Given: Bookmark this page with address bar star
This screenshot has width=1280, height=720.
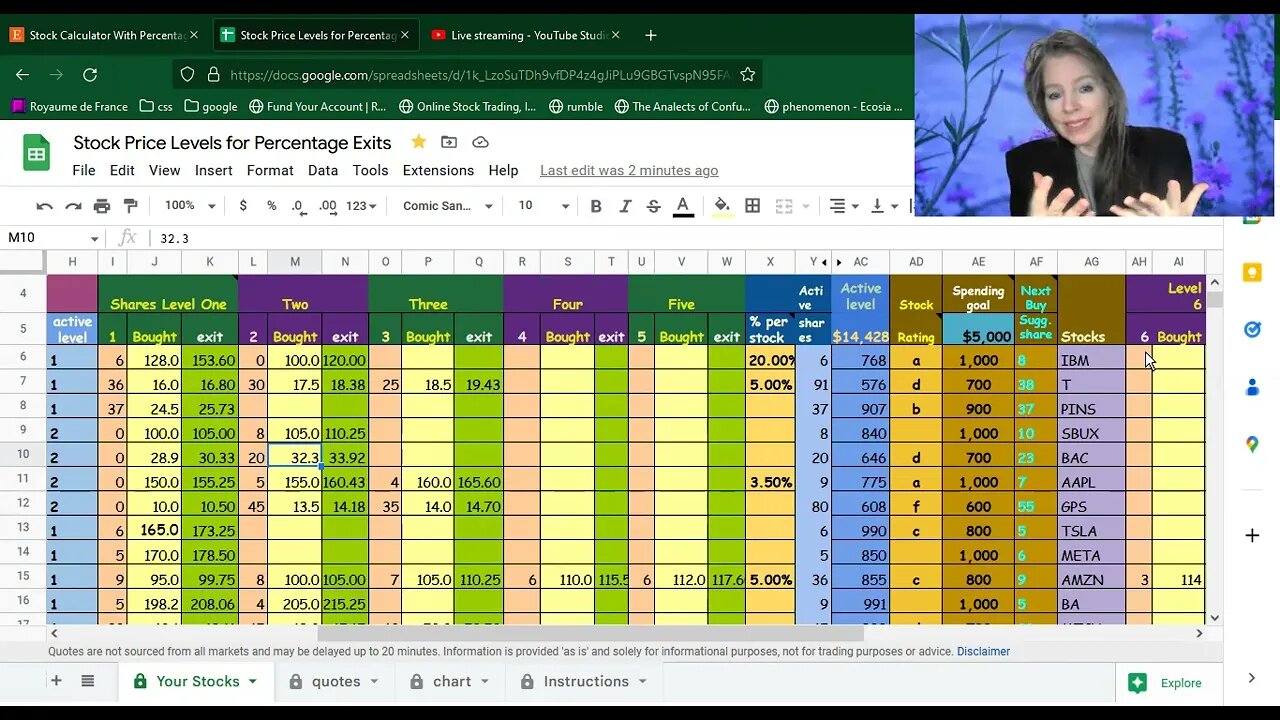Looking at the screenshot, I should coord(747,74).
